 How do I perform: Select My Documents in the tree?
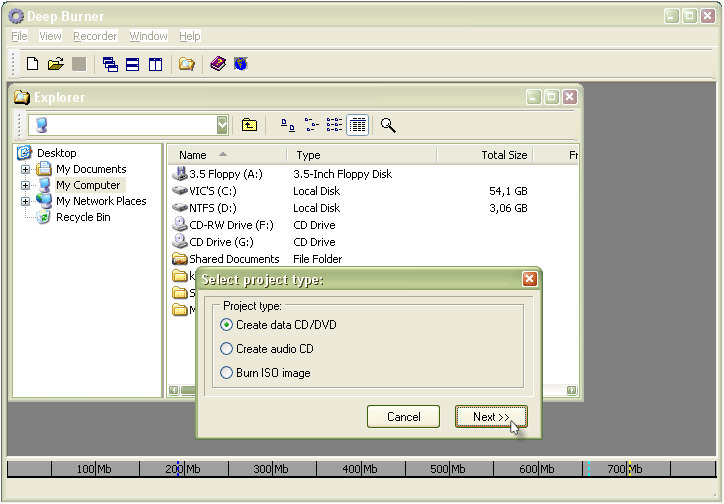pyautogui.click(x=91, y=169)
